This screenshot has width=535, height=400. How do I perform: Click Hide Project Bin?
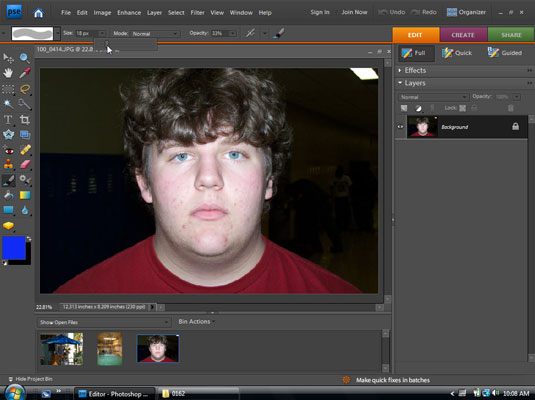point(30,379)
